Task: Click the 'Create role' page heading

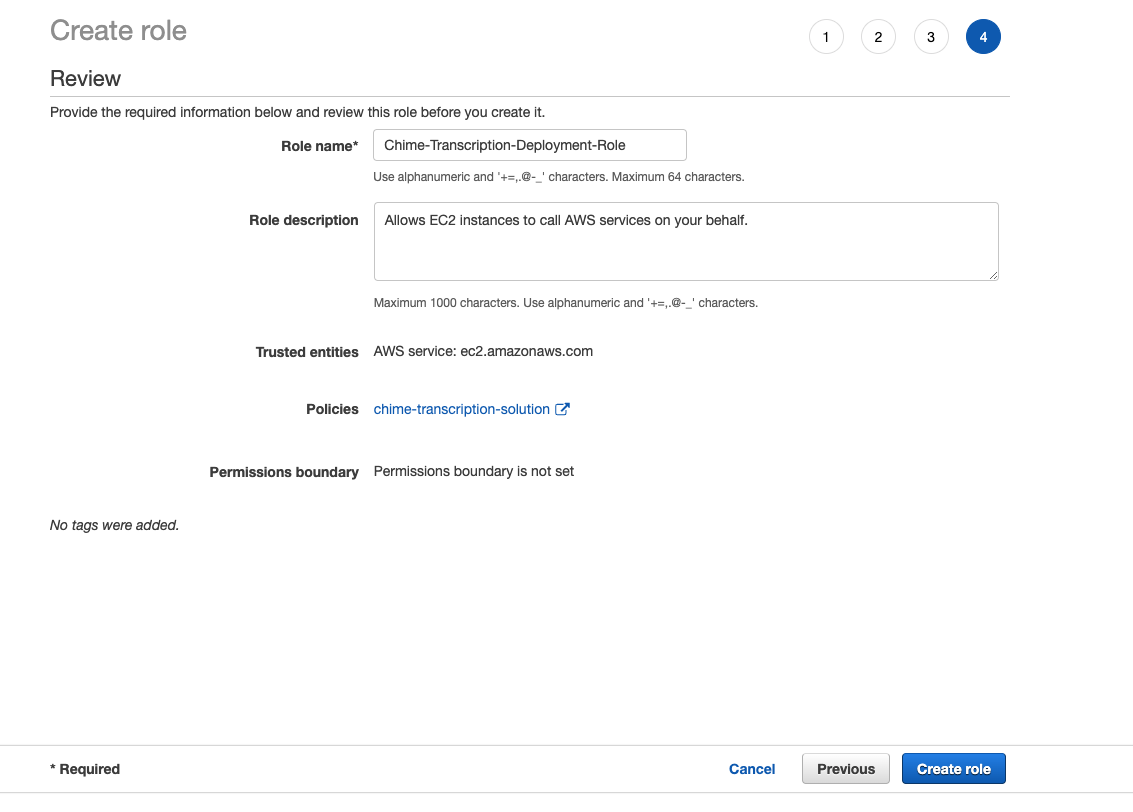Action: (x=119, y=30)
